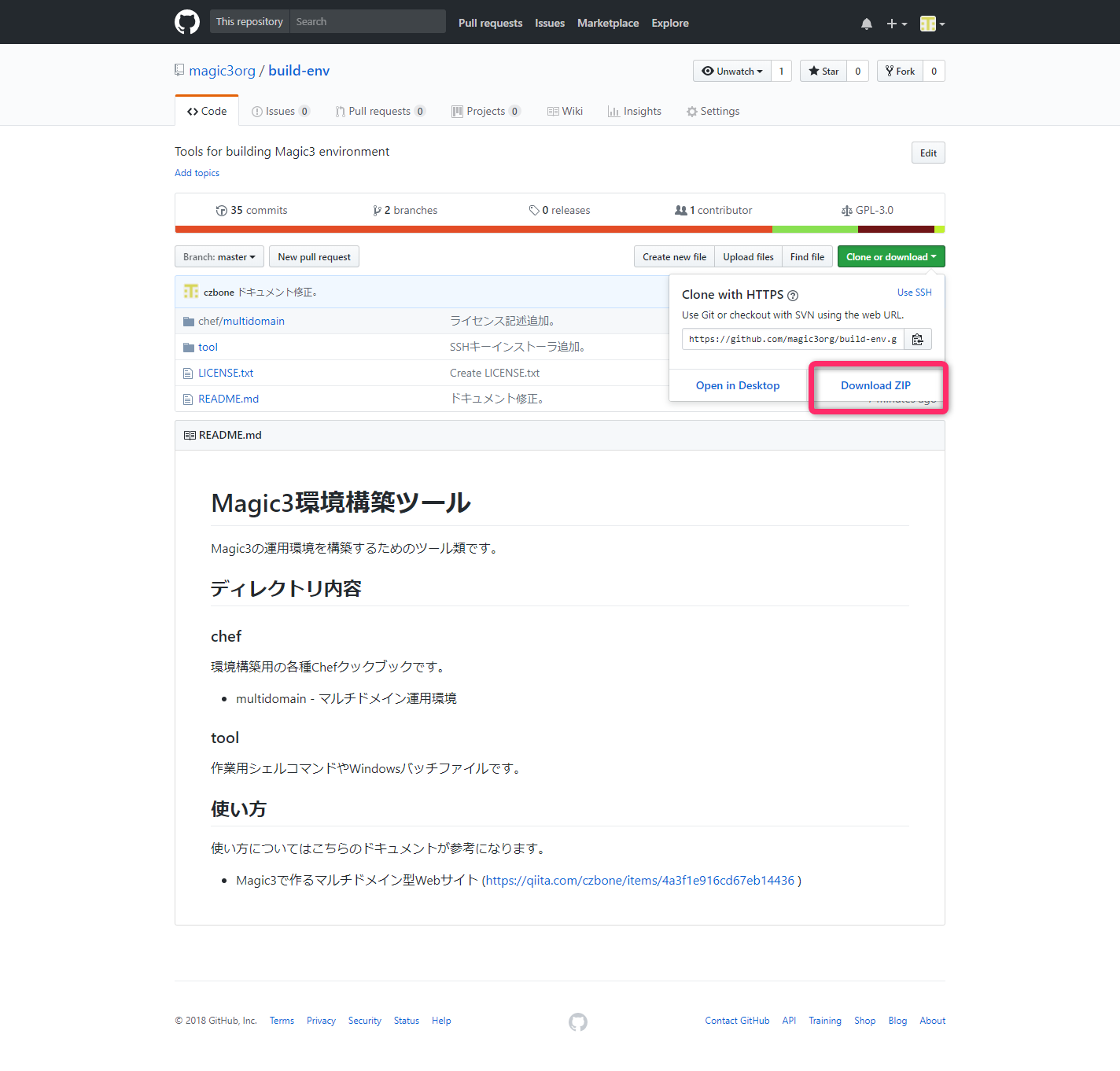This screenshot has width=1120, height=1071.
Task: Open the user avatar menu
Action: [933, 24]
